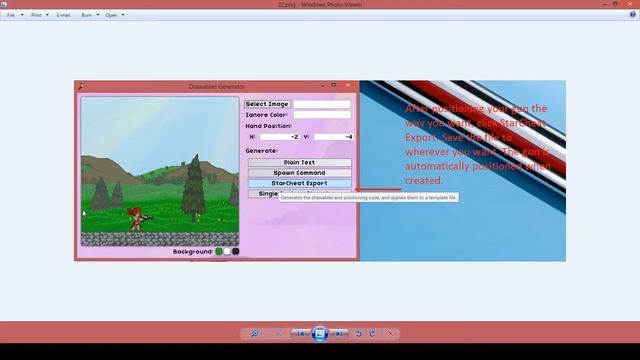640x360 pixels.
Task: Go to the previous photo
Action: point(300,333)
